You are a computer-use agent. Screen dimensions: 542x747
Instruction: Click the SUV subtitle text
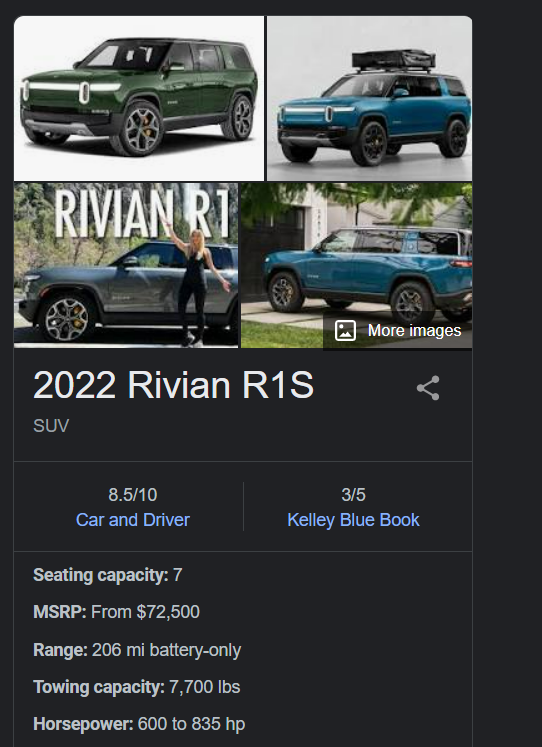(x=51, y=425)
